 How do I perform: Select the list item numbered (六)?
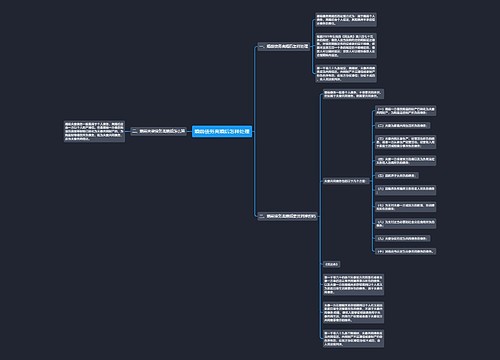(x=406, y=190)
